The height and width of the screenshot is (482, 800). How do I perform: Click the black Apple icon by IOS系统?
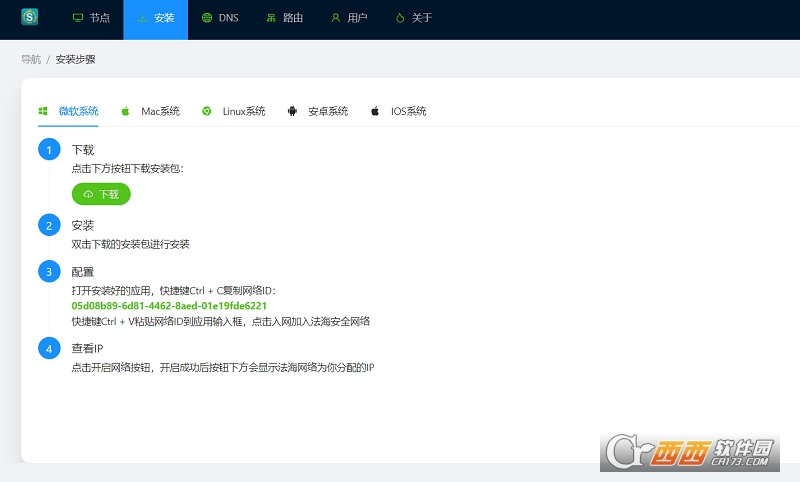375,111
